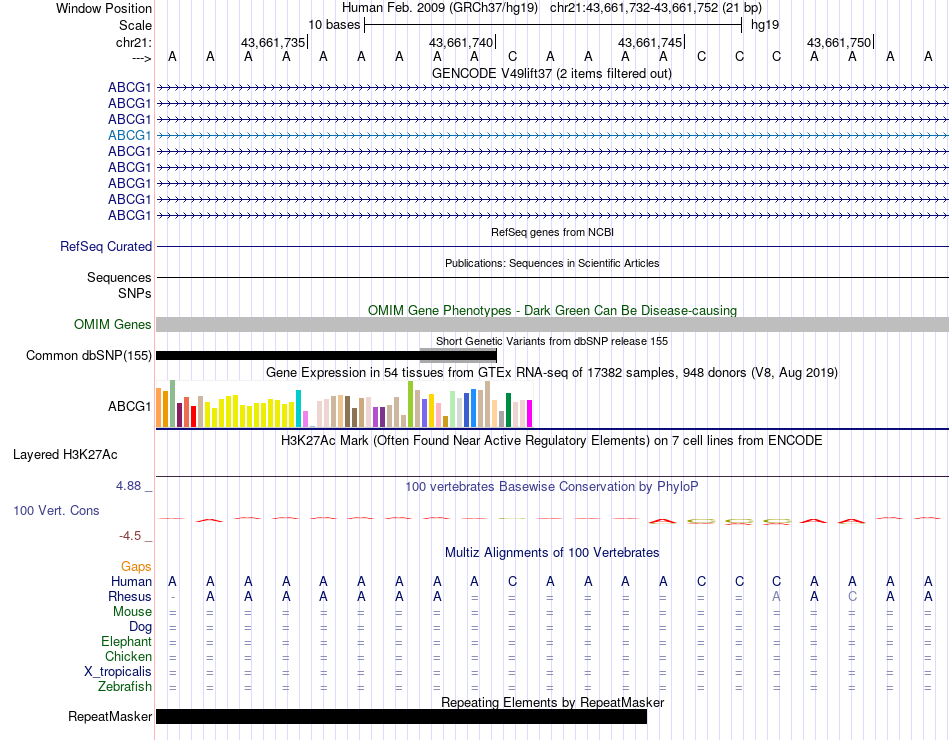Click the 100 Vert. Cons track label
The image size is (950, 740).
pos(56,510)
